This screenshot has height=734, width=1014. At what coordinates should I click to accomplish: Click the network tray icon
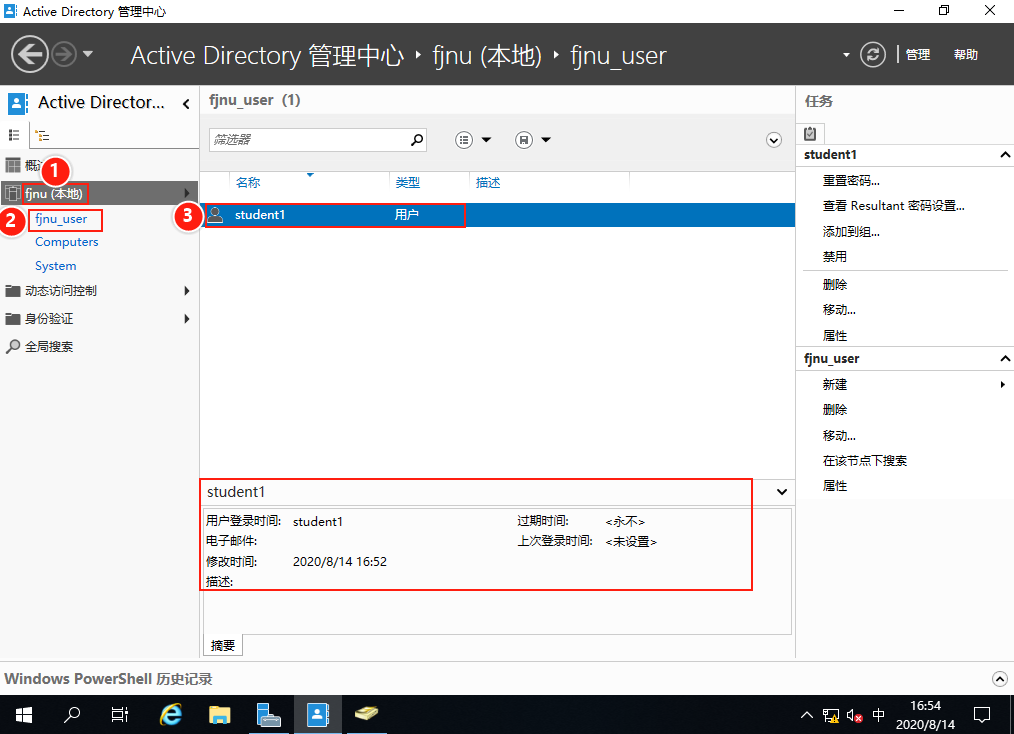click(830, 716)
